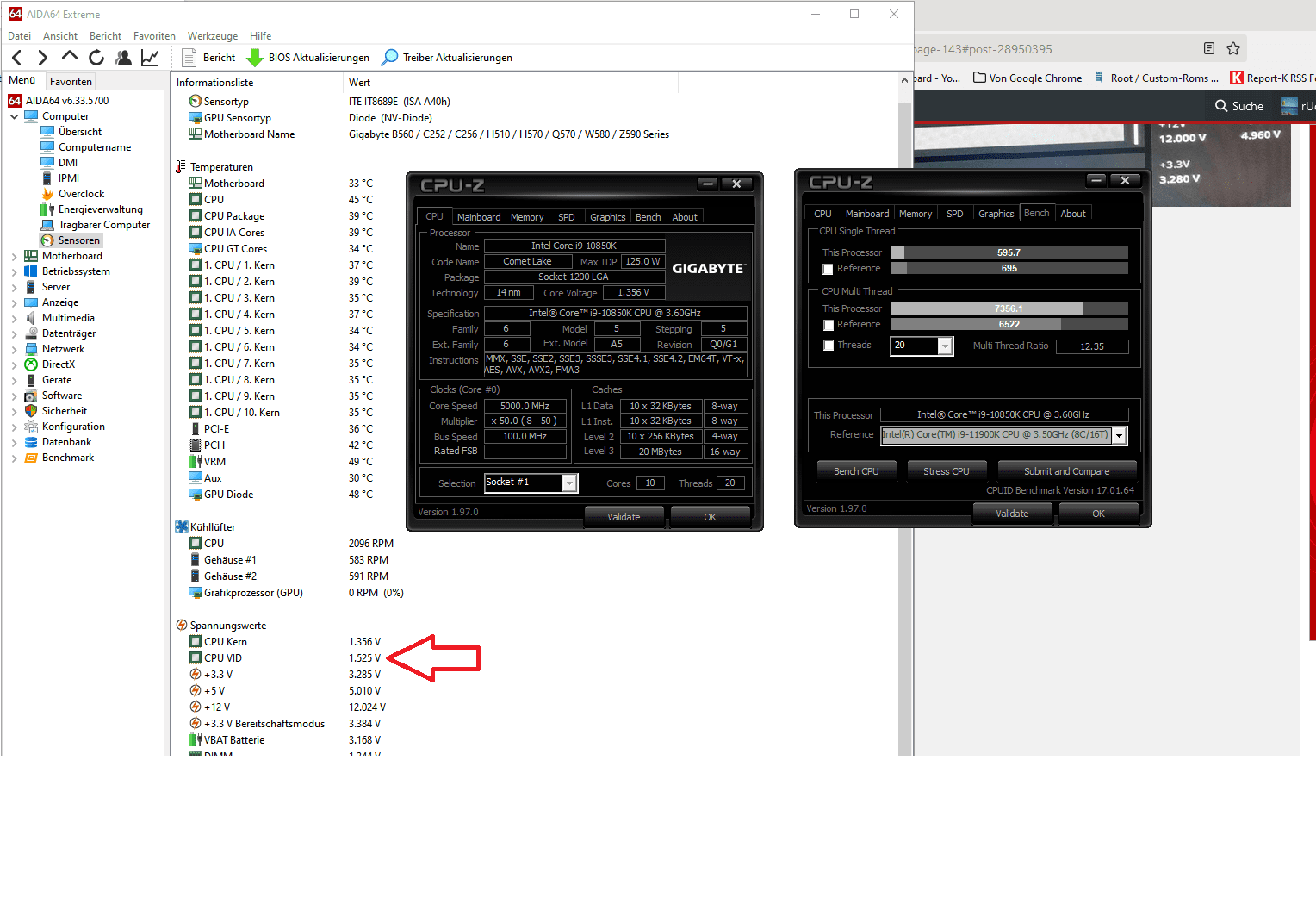The height and width of the screenshot is (922, 1316).
Task: Click the AIDA64 forward navigation arrow
Action: [x=43, y=58]
